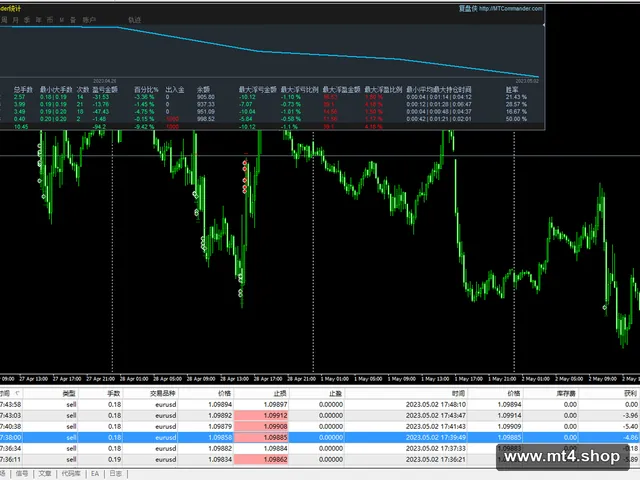Select the trade closed at 2023.05.02 17:43:47
Screen dimensions: 640x480
point(320,416)
